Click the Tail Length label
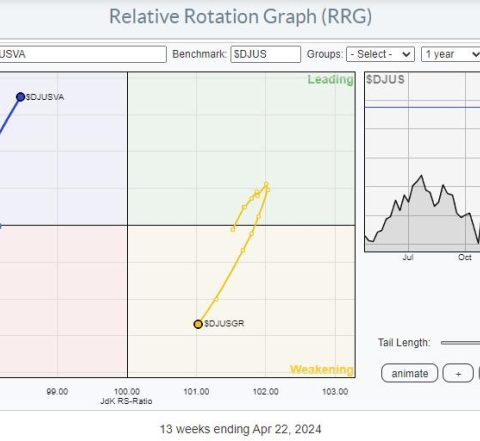480x441 pixels. 404,343
